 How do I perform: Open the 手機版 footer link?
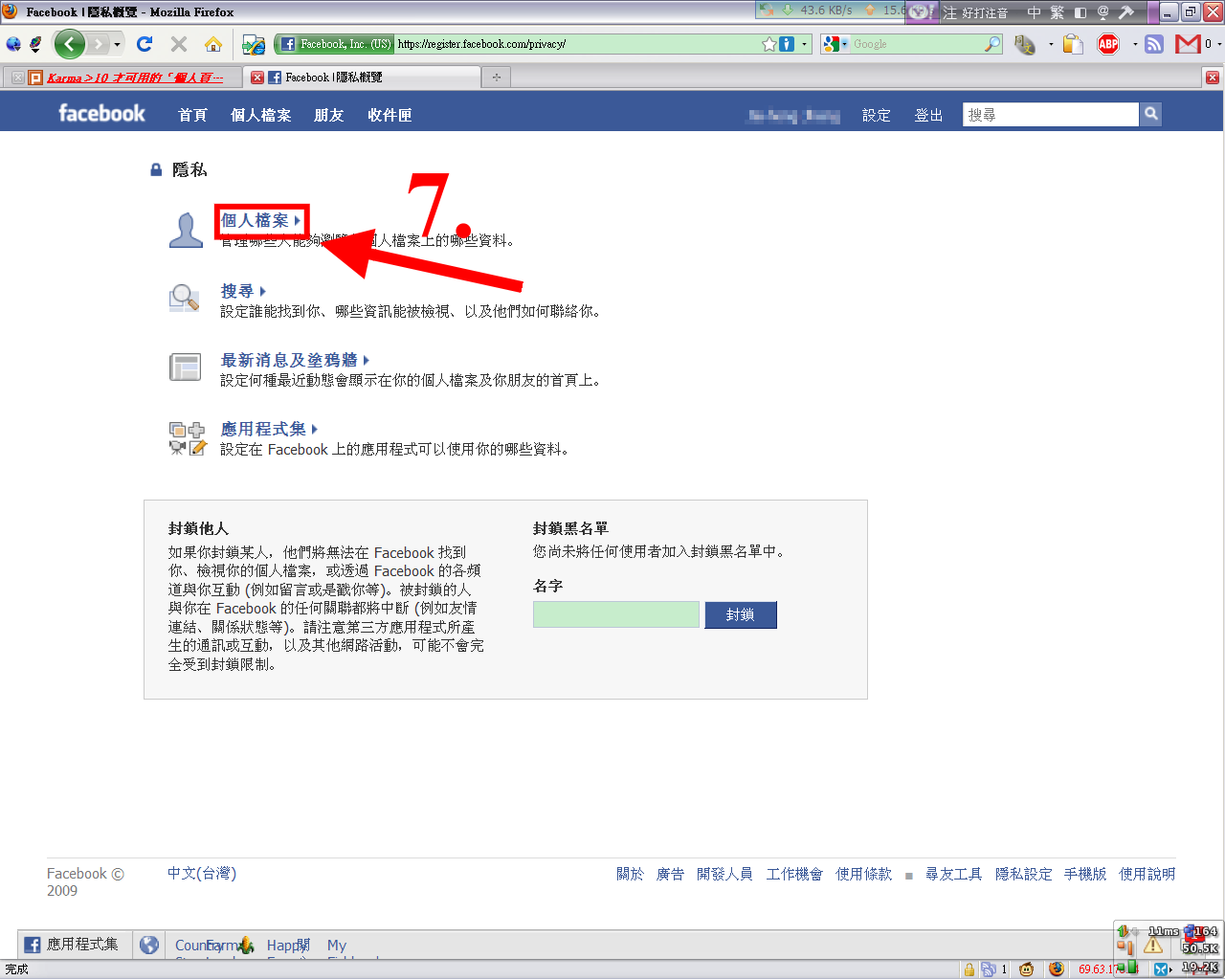[1085, 874]
